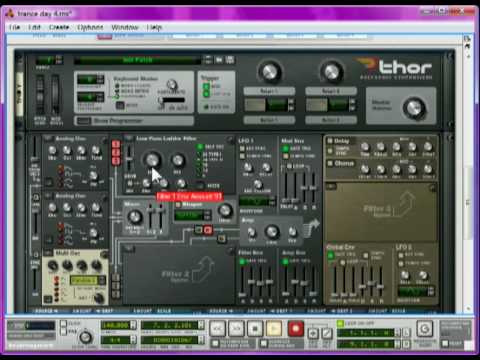This screenshot has height=360, width=480.
Task: Open the Low Pass Ladder Filter type dropdown
Action: [129, 138]
